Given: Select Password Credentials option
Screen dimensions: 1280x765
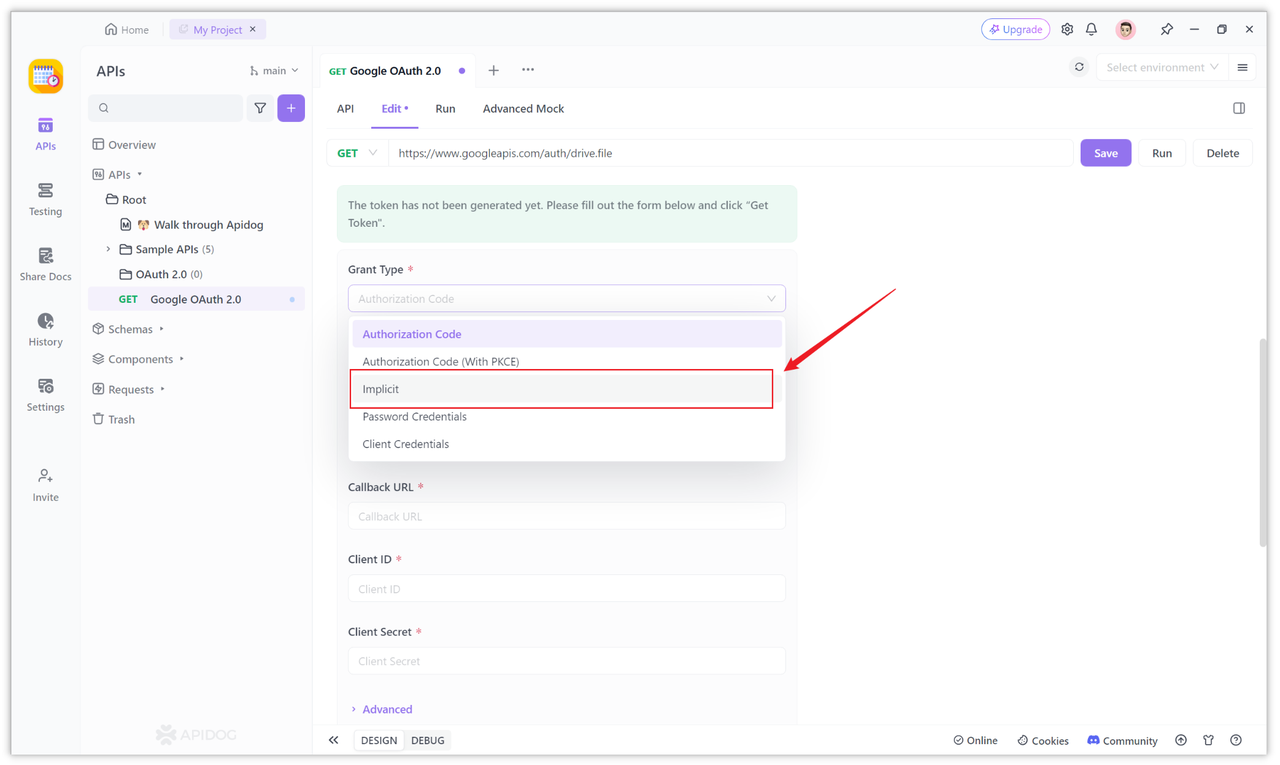Looking at the screenshot, I should (567, 416).
